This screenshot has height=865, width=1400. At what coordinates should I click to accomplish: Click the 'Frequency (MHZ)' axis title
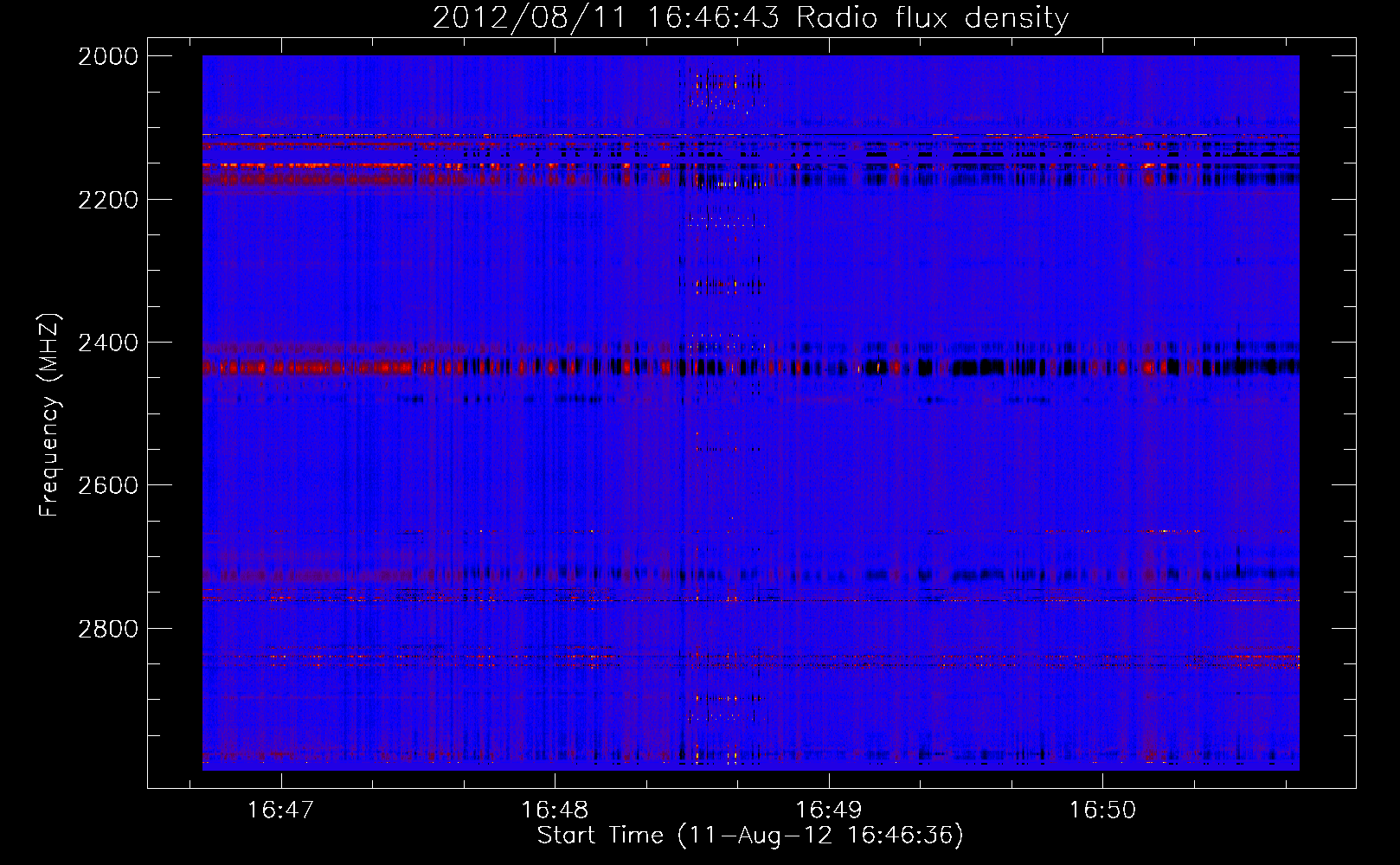tap(50, 415)
